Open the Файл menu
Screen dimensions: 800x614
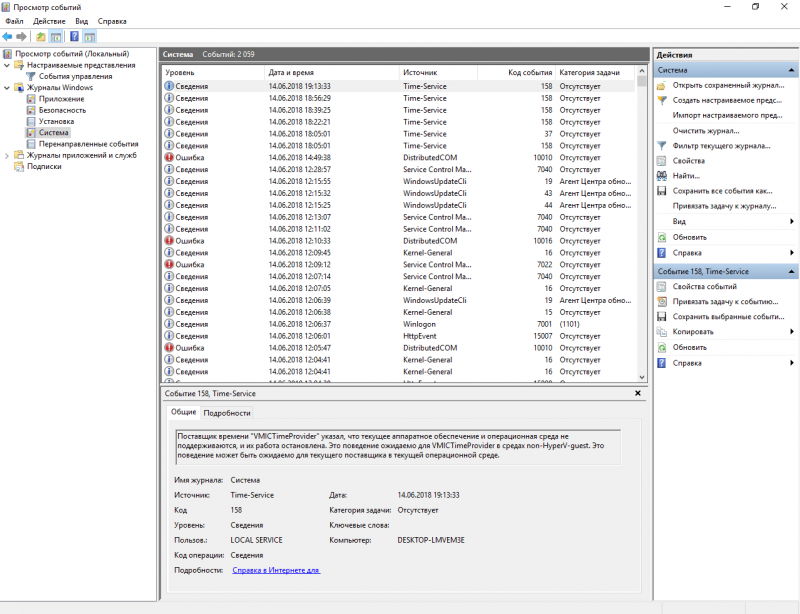(x=14, y=21)
